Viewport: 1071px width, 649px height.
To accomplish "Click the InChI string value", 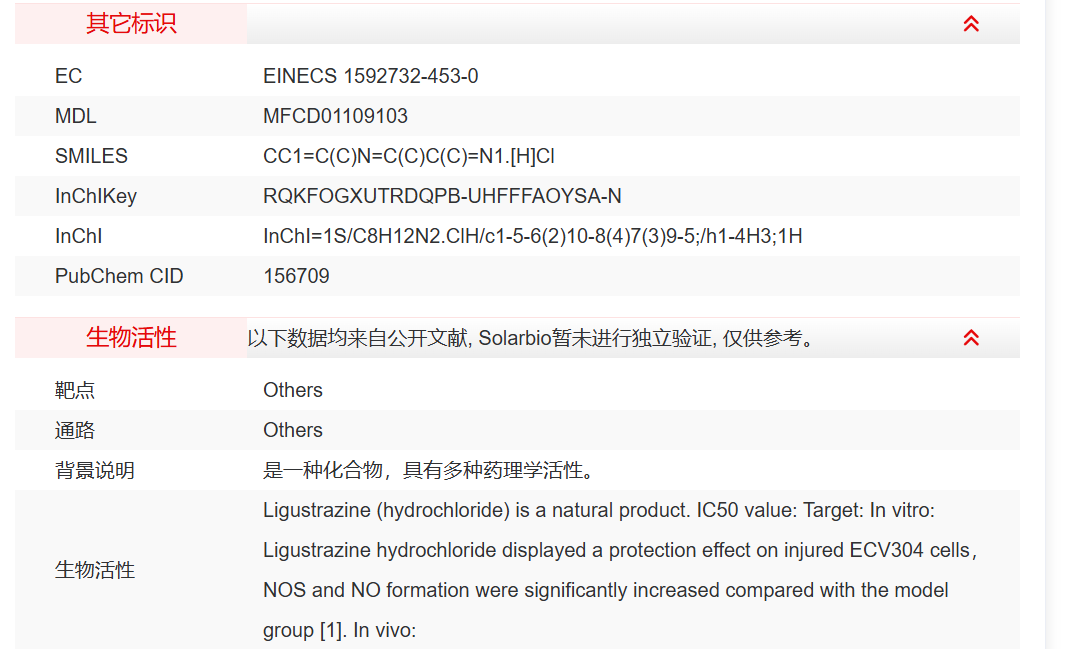I will (x=532, y=236).
